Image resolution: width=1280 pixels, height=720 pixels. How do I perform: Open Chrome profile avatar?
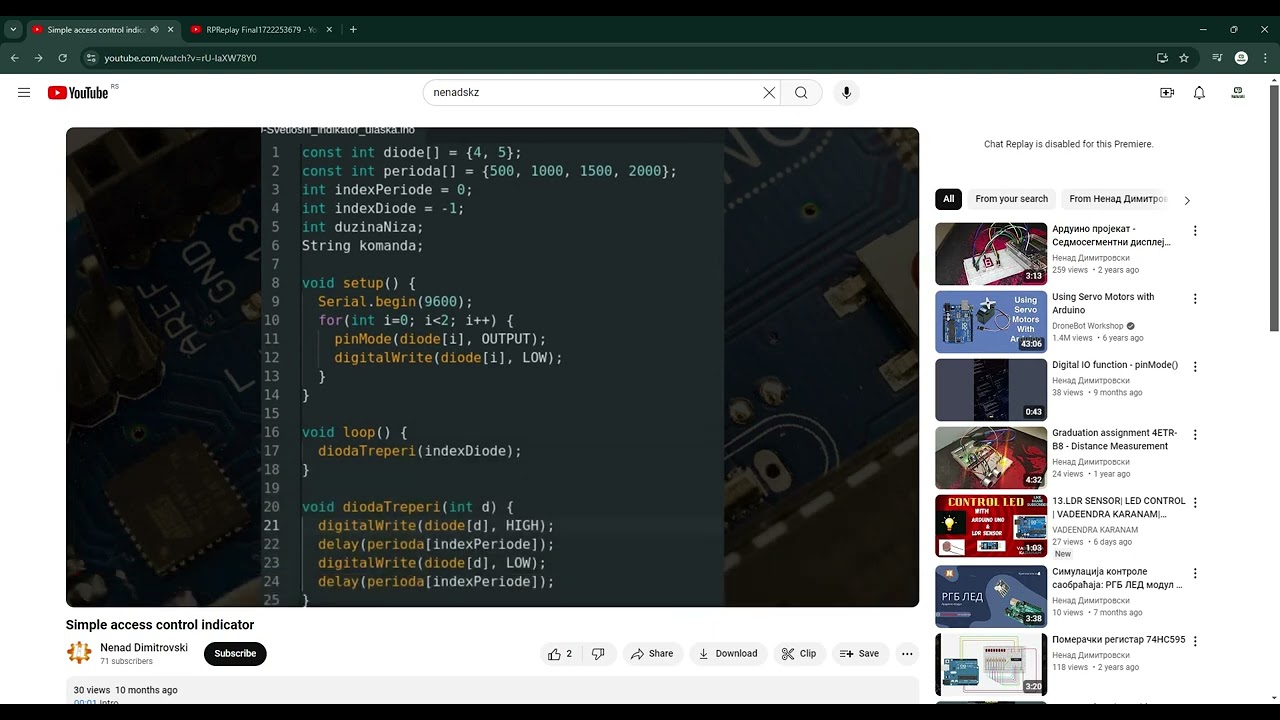(1241, 58)
